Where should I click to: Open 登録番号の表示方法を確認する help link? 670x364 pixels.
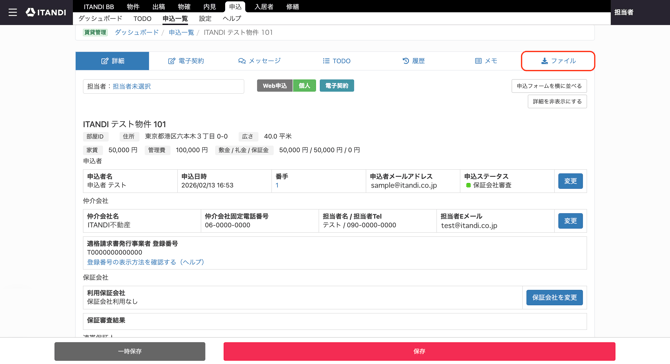click(146, 262)
